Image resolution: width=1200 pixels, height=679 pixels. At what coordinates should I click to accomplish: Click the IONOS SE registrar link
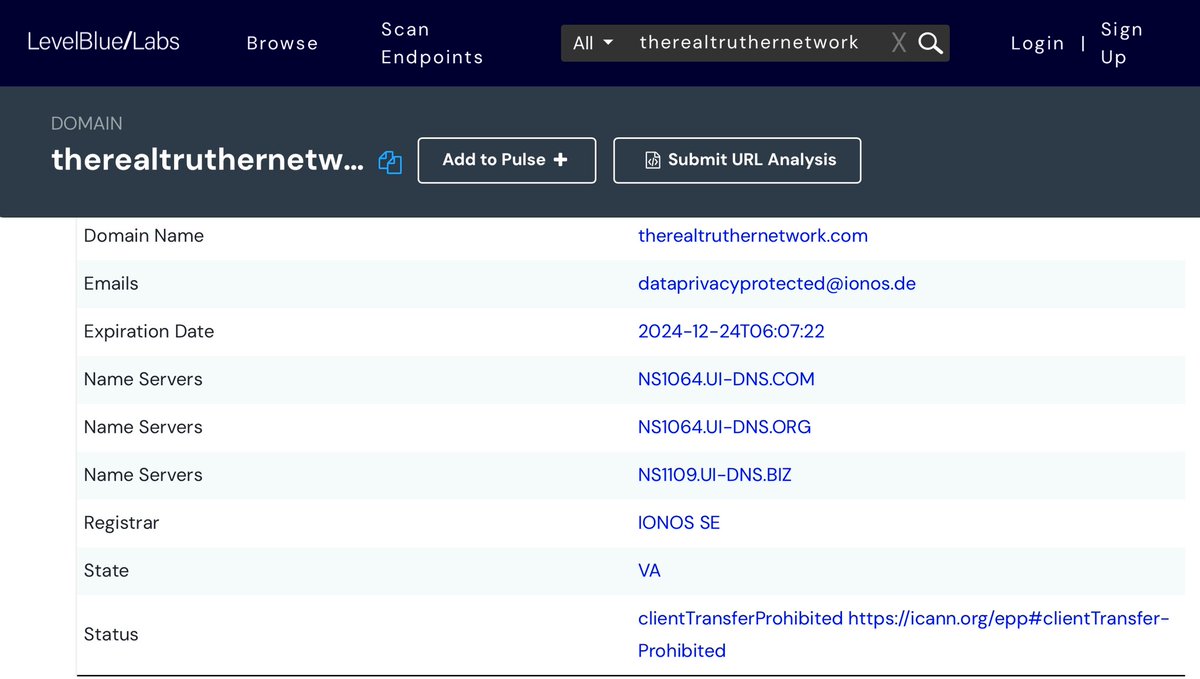[678, 523]
